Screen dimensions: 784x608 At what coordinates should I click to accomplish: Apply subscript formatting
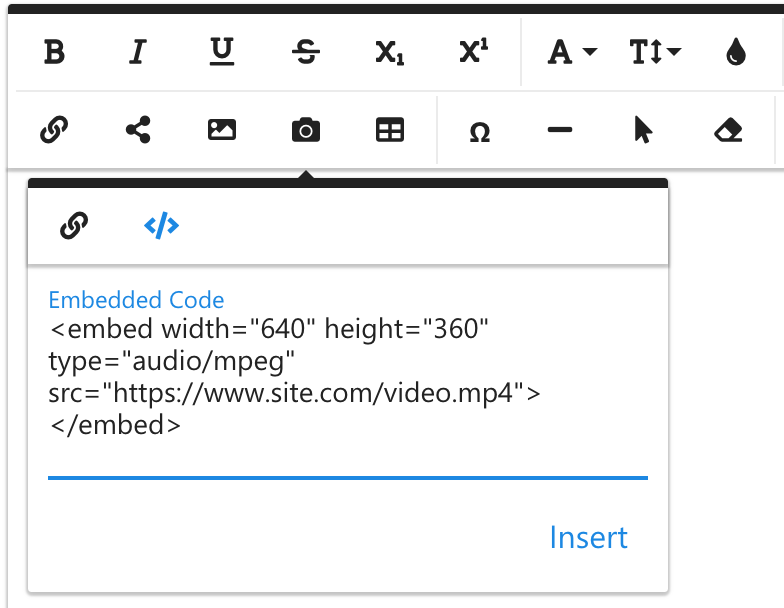coord(390,52)
